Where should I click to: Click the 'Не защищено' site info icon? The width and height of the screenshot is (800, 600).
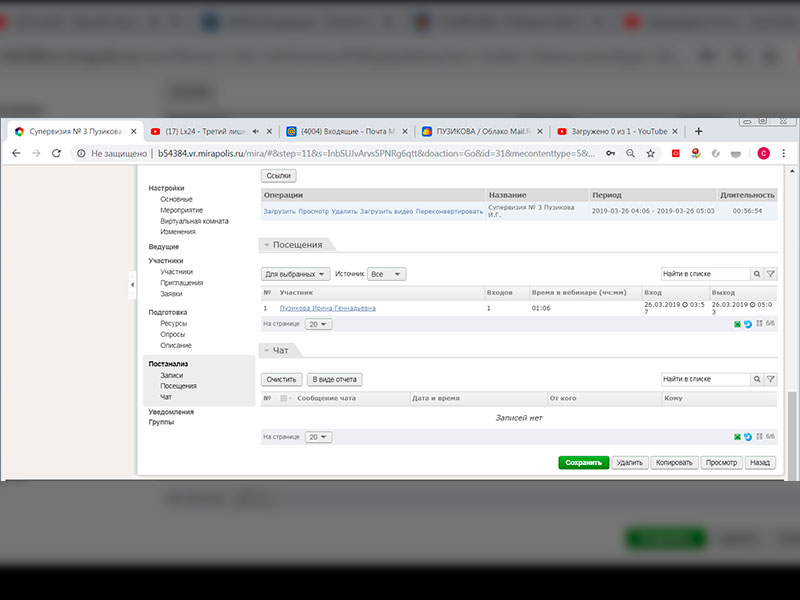point(81,153)
